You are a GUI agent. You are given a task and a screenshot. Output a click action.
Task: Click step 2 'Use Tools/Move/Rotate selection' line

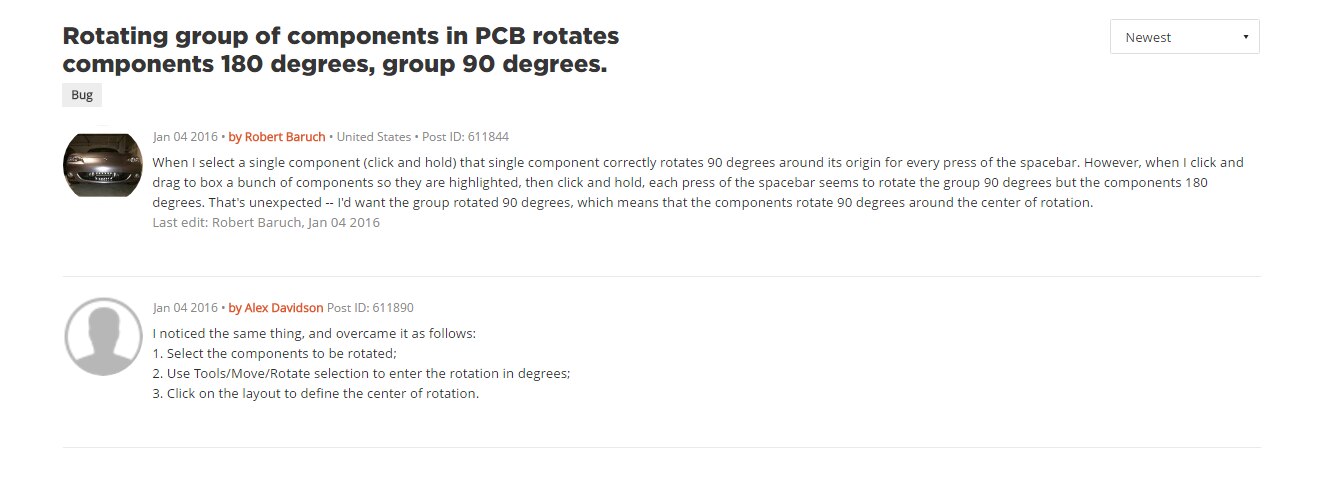(361, 373)
